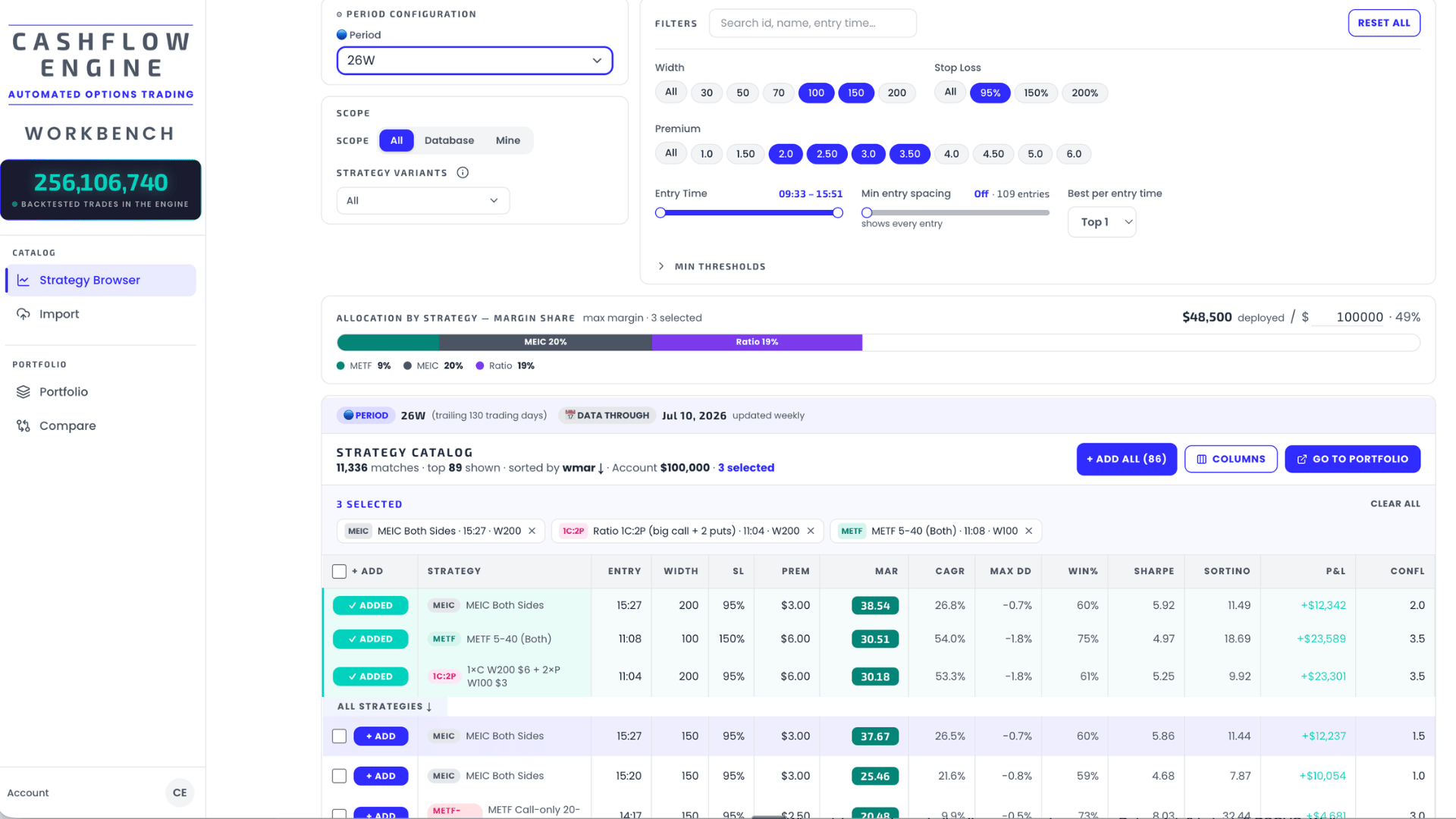Click the Strategy Variants info icon
The image size is (1456, 819).
463,173
